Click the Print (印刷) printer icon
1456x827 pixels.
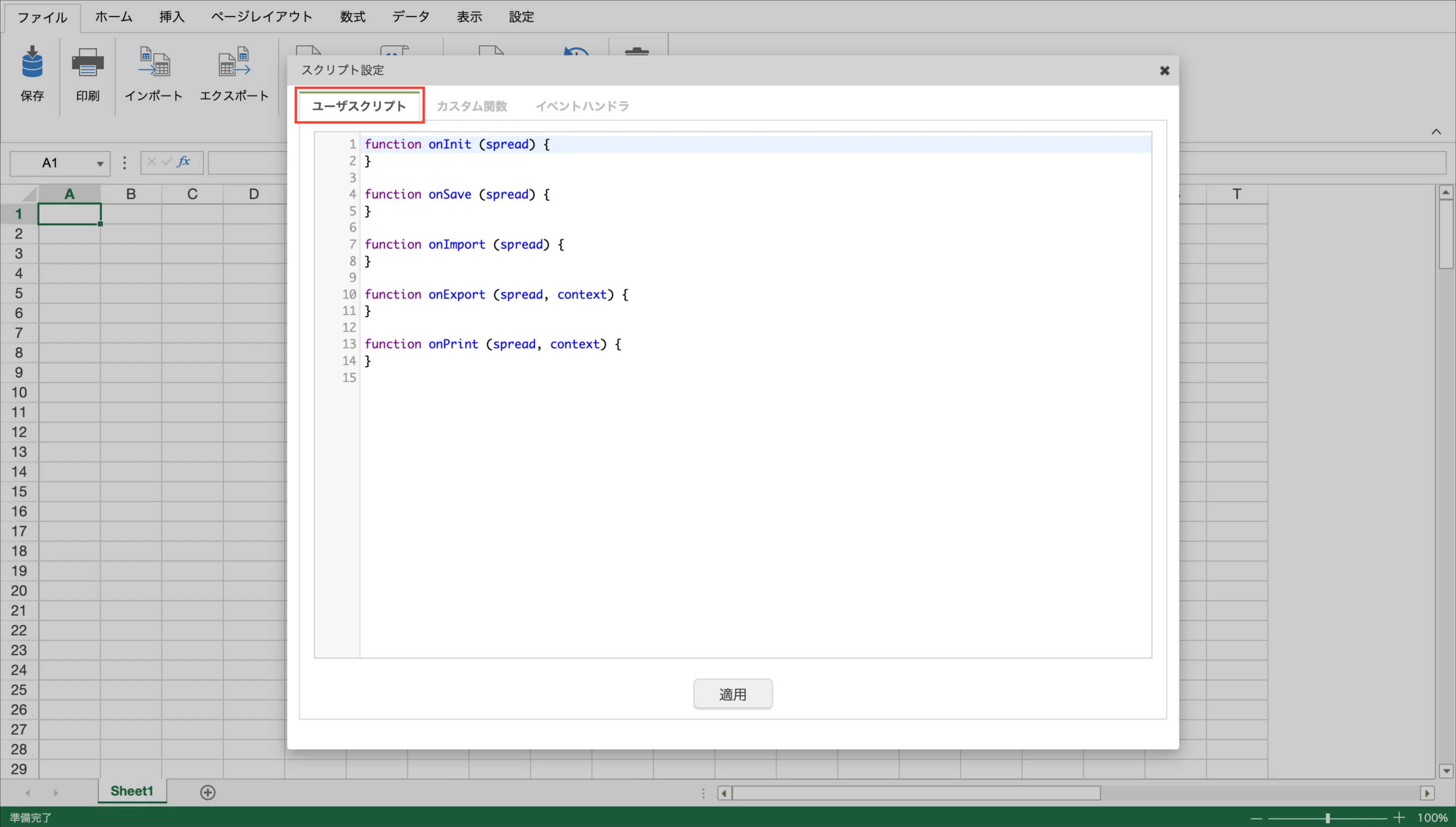click(x=87, y=62)
